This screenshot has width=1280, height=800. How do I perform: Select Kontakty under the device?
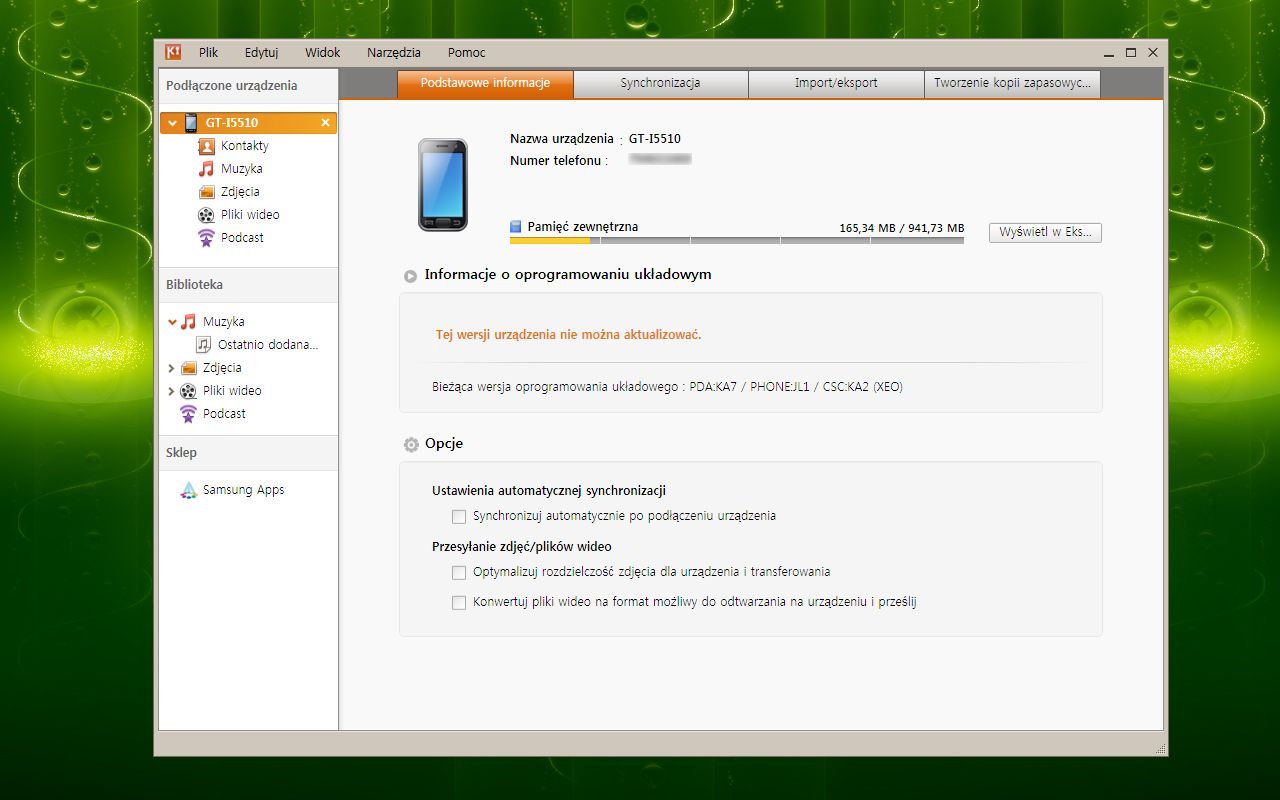click(245, 146)
